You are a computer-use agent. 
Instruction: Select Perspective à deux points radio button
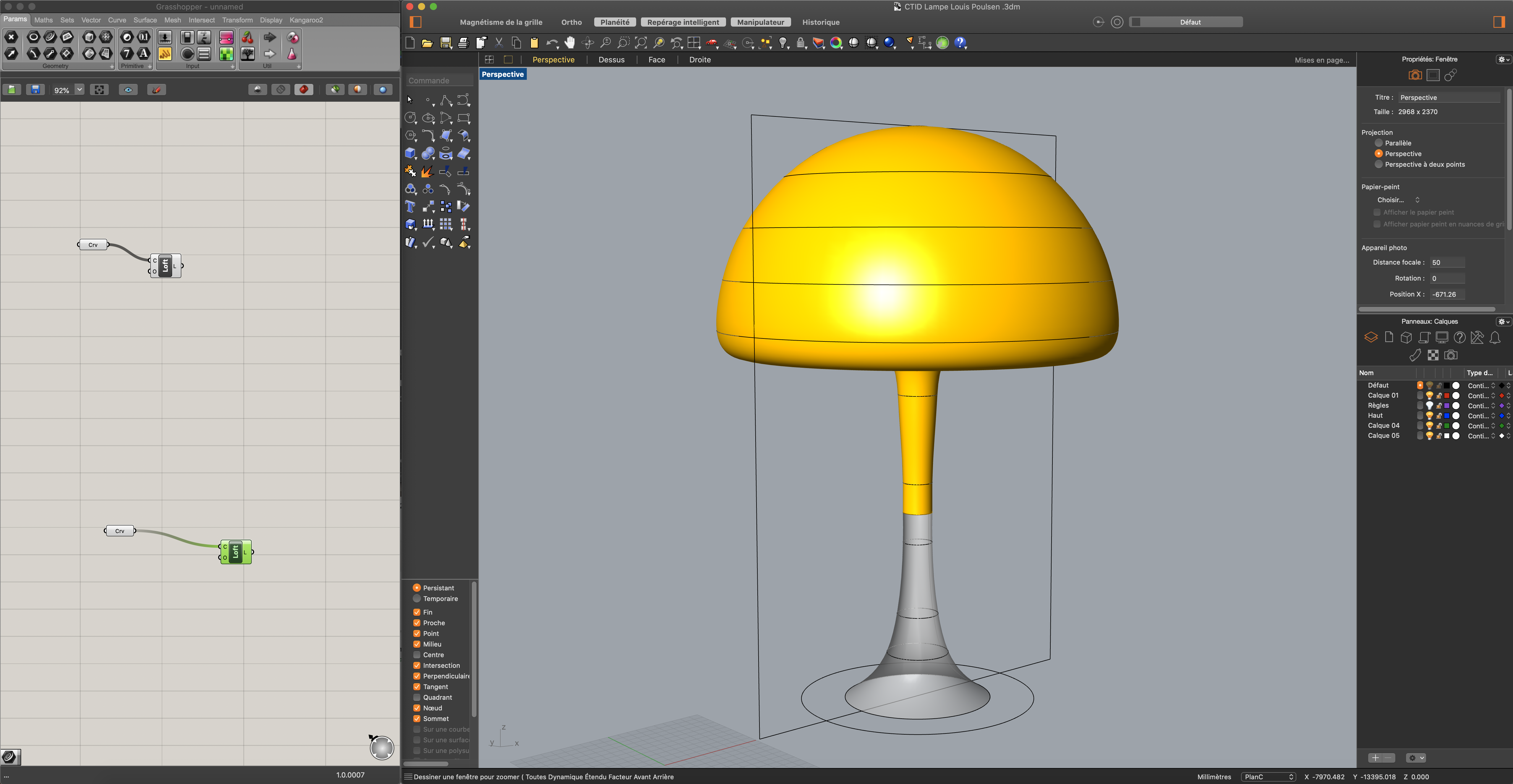pos(1378,164)
